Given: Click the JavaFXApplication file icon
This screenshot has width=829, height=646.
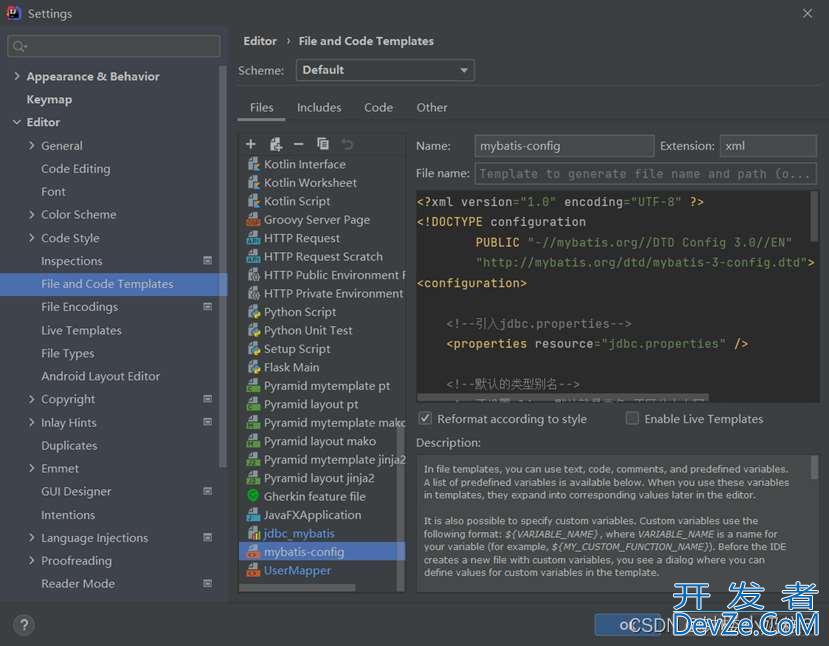Looking at the screenshot, I should pos(254,514).
